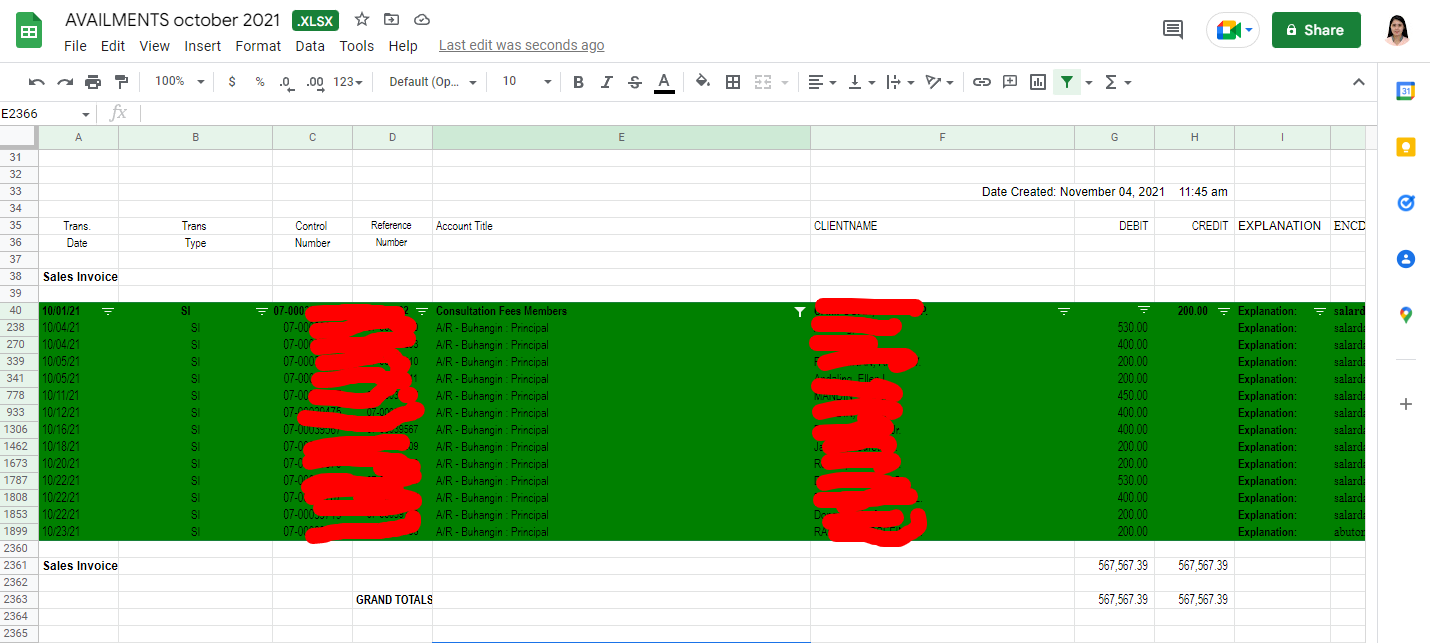Open comment history

1173,30
